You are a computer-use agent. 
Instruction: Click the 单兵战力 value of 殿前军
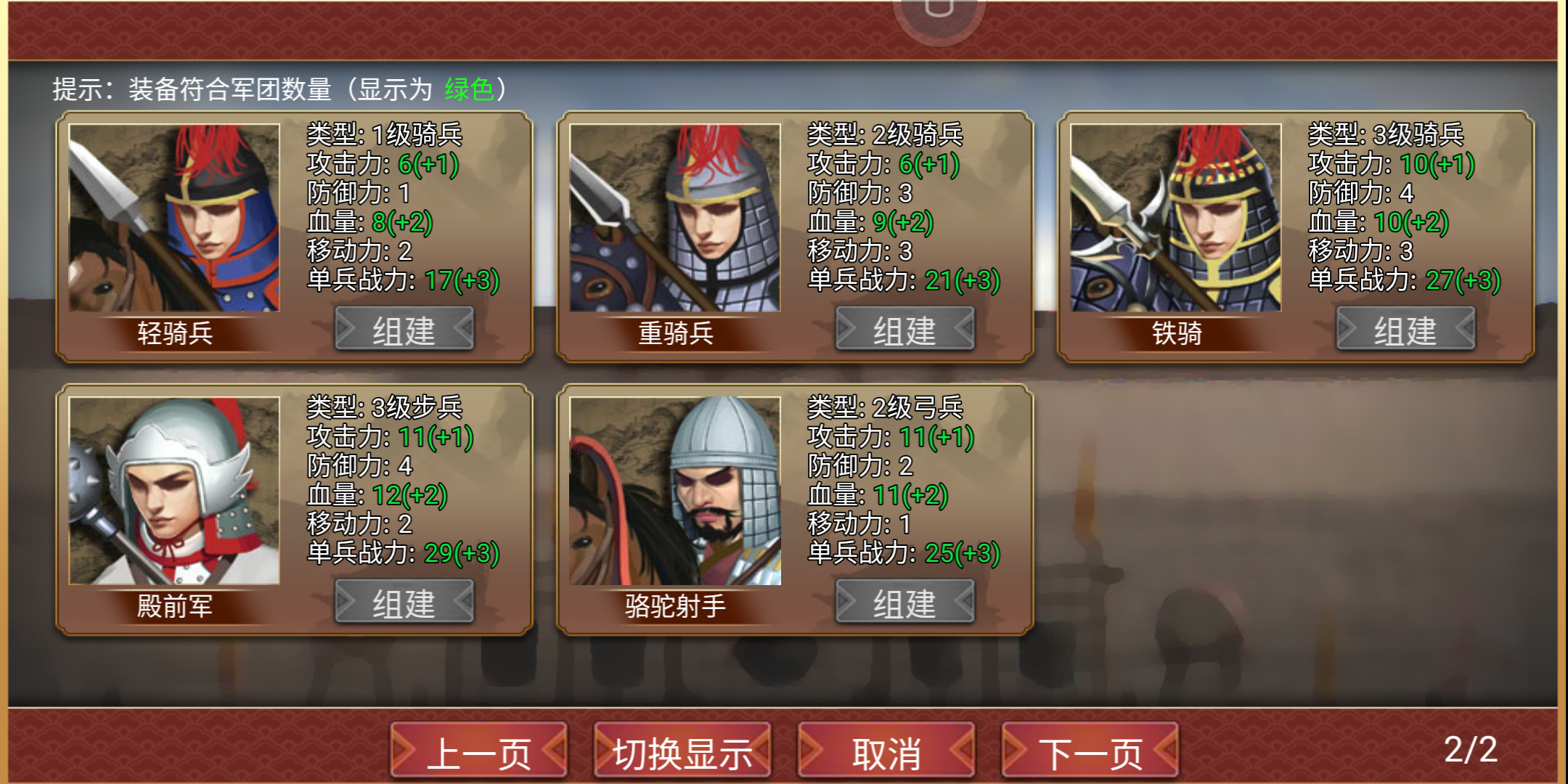[462, 553]
